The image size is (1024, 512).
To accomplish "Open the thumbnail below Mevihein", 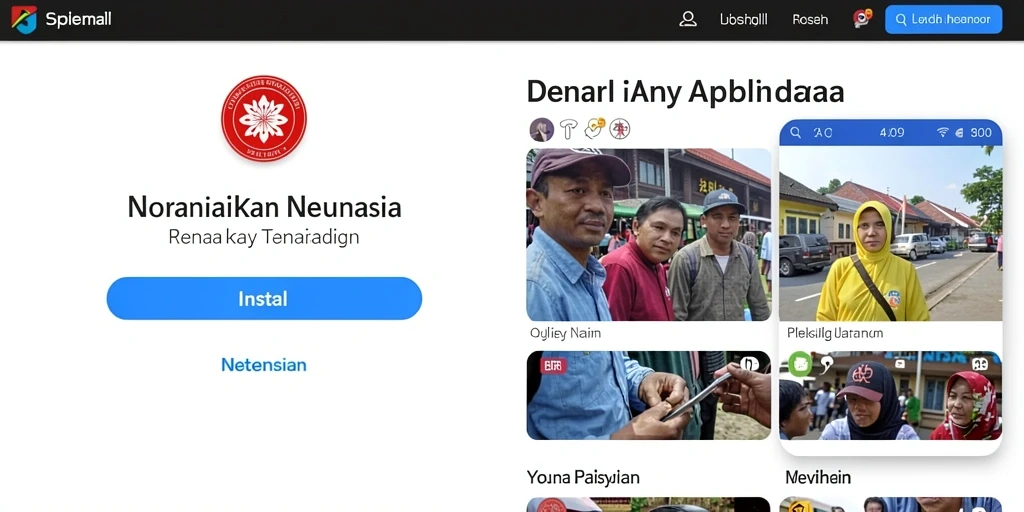I will [x=891, y=505].
